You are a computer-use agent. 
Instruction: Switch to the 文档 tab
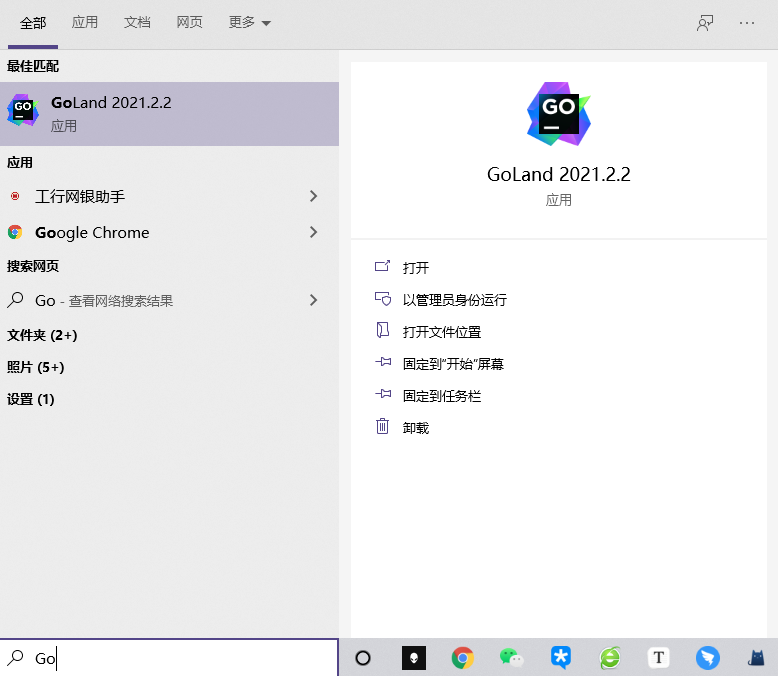137,22
